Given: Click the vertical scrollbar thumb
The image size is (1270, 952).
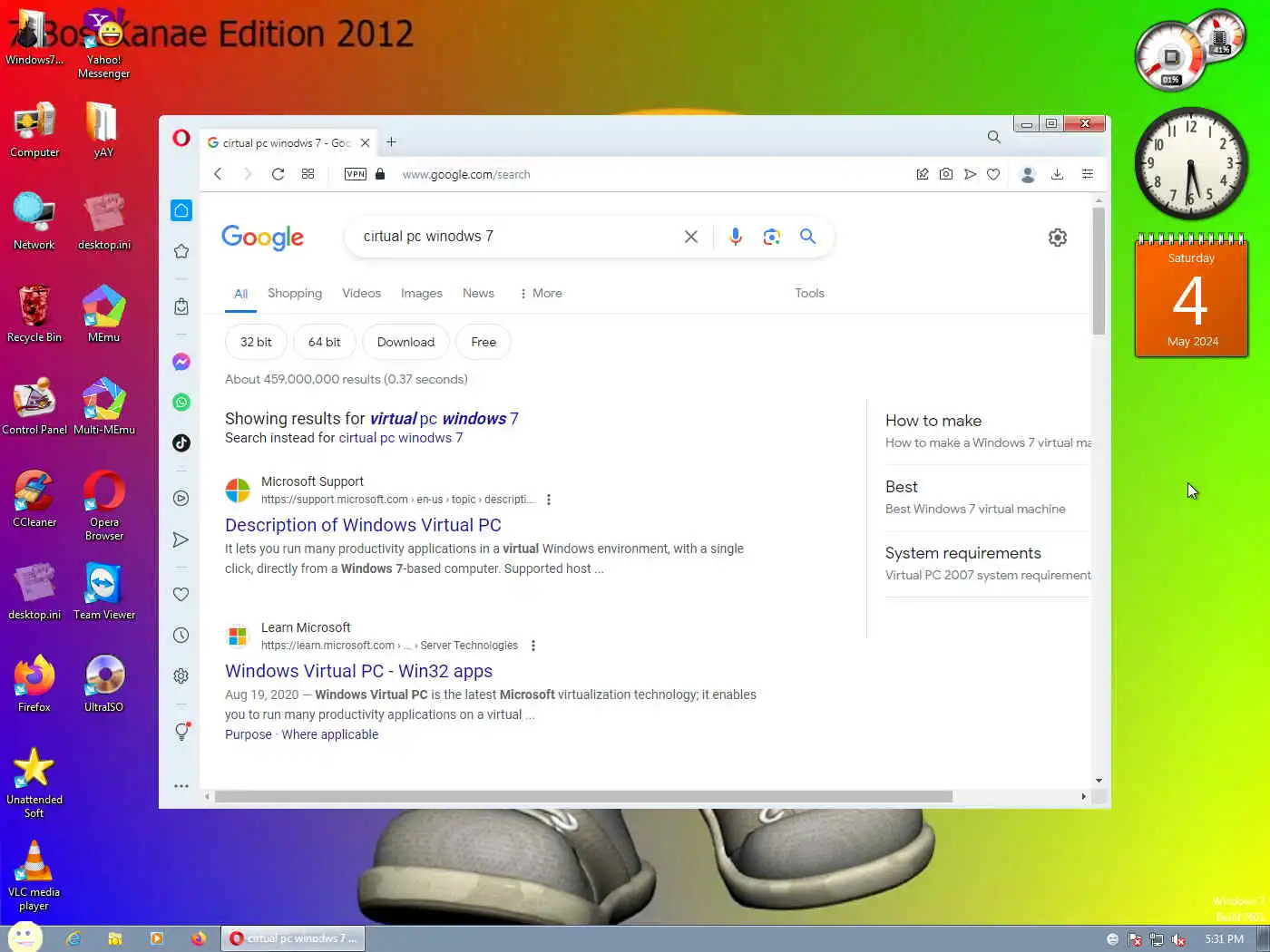Looking at the screenshot, I should pyautogui.click(x=1099, y=271).
